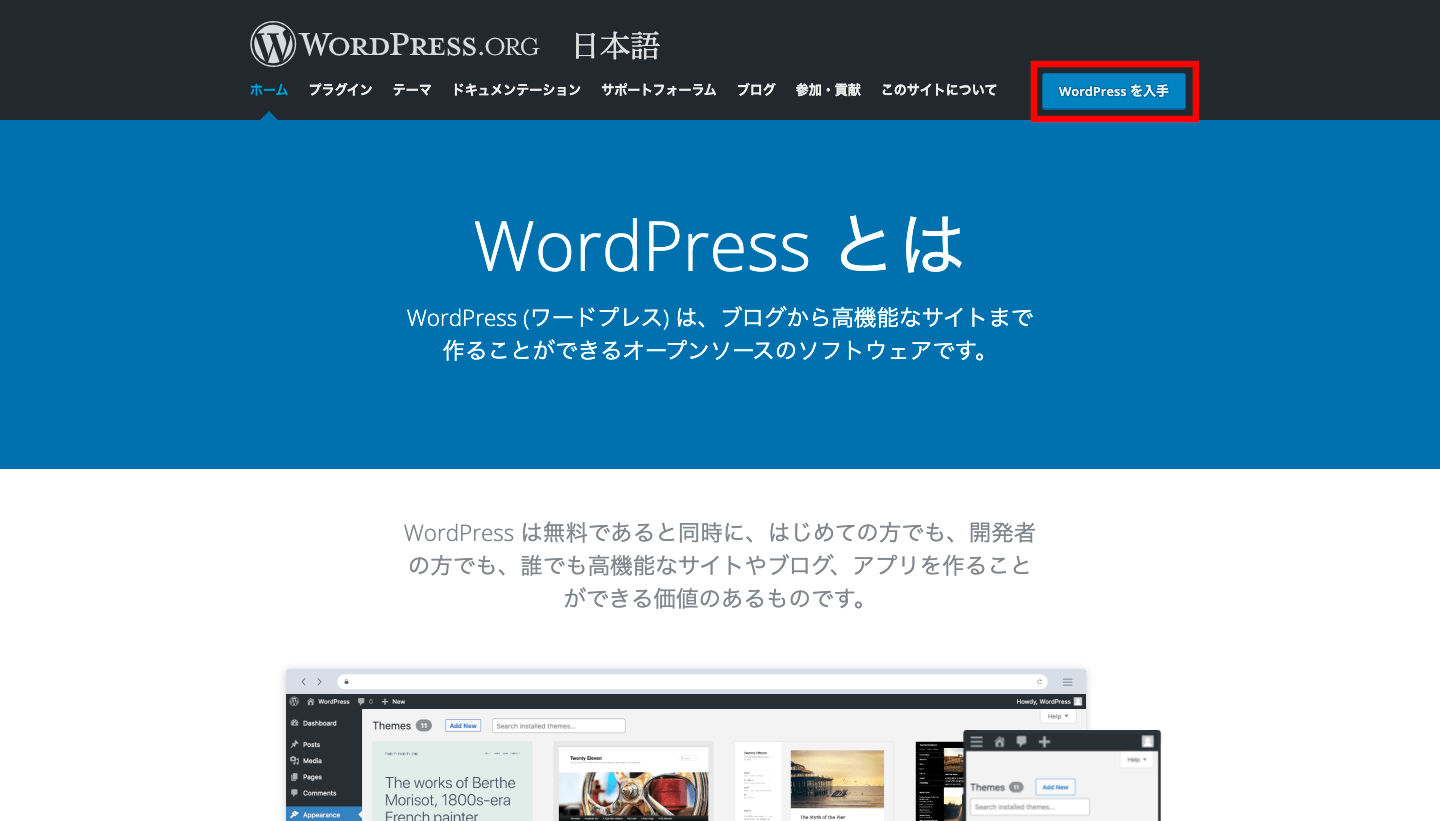Viewport: 1440px width, 821px height.
Task: Click the 11 count badge beside desktop Themes
Action: (x=424, y=726)
